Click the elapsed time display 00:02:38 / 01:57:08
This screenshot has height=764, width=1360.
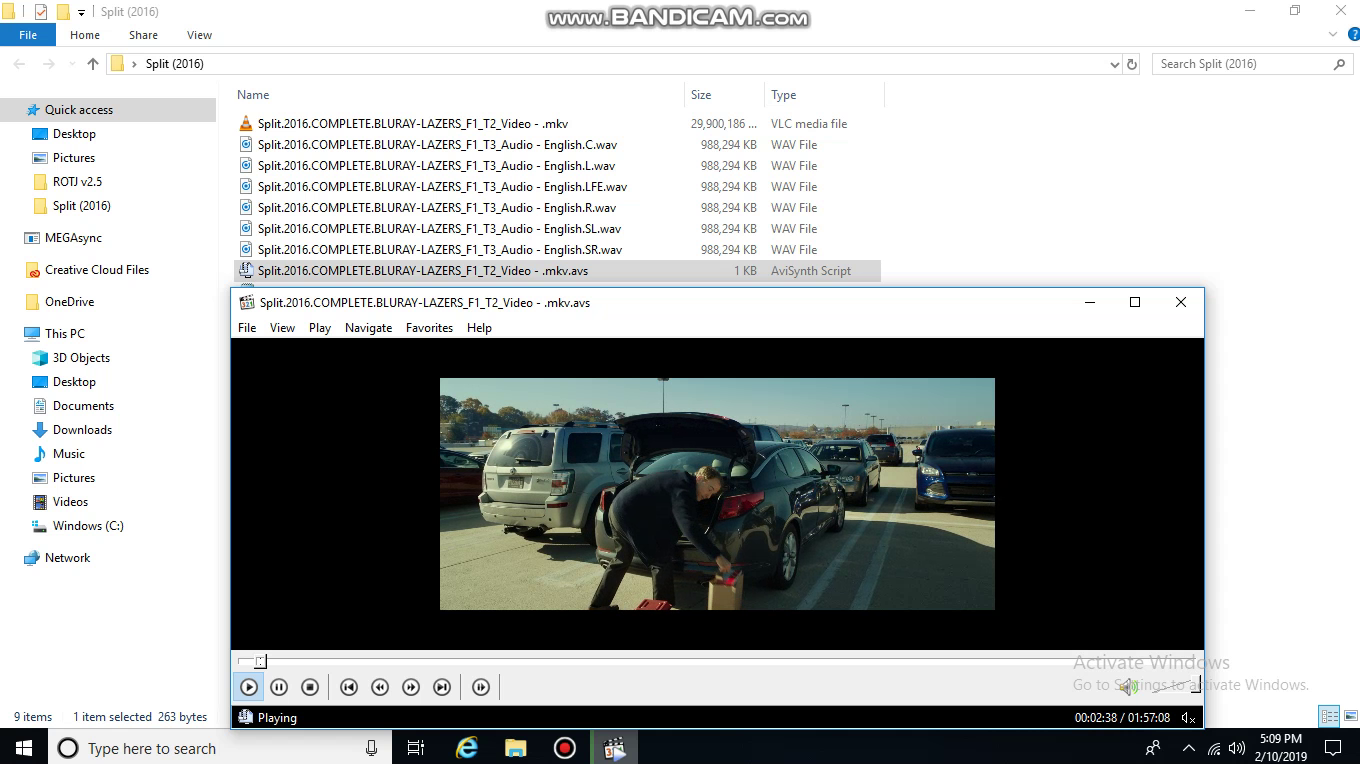click(x=1122, y=718)
